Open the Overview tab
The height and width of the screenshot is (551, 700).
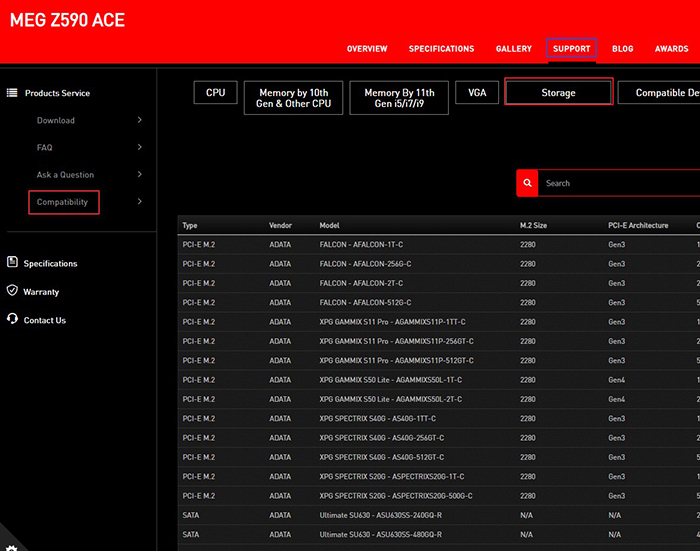(x=367, y=49)
